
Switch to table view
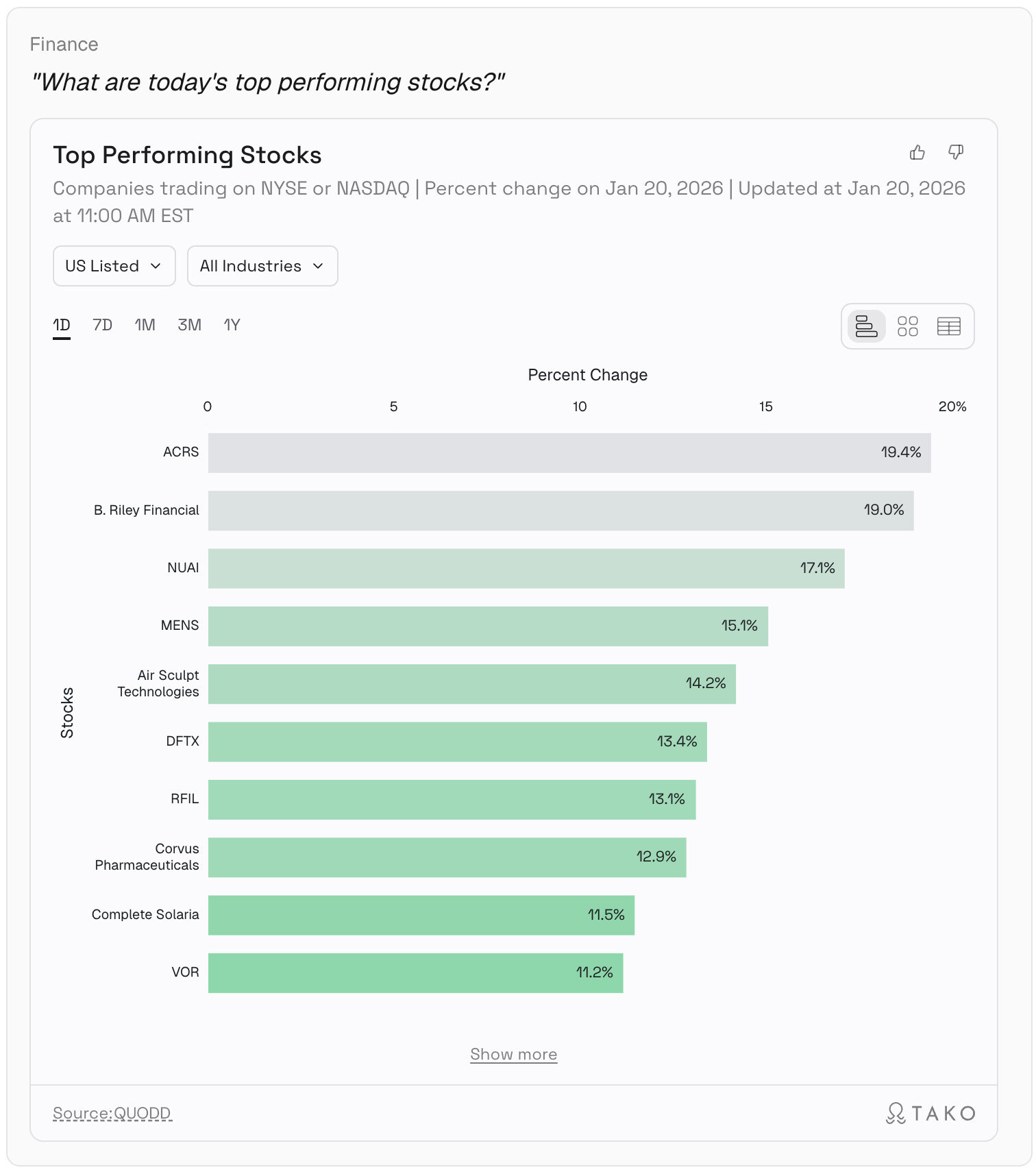click(x=949, y=326)
